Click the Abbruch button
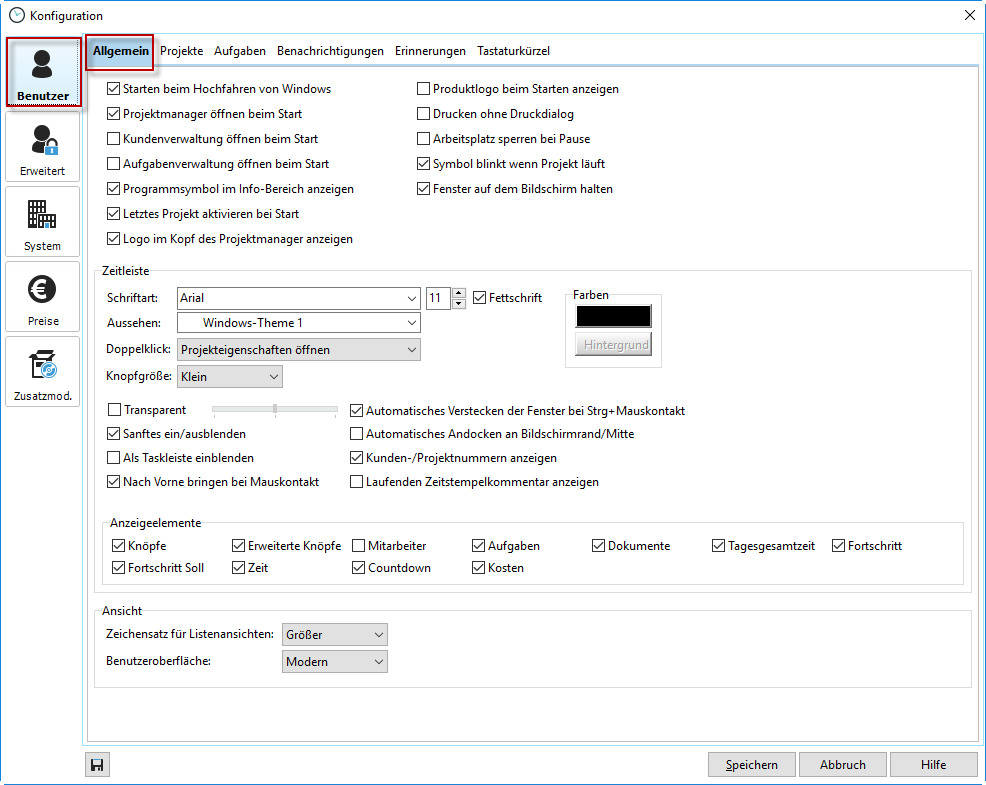The height and width of the screenshot is (785, 986). point(842,765)
